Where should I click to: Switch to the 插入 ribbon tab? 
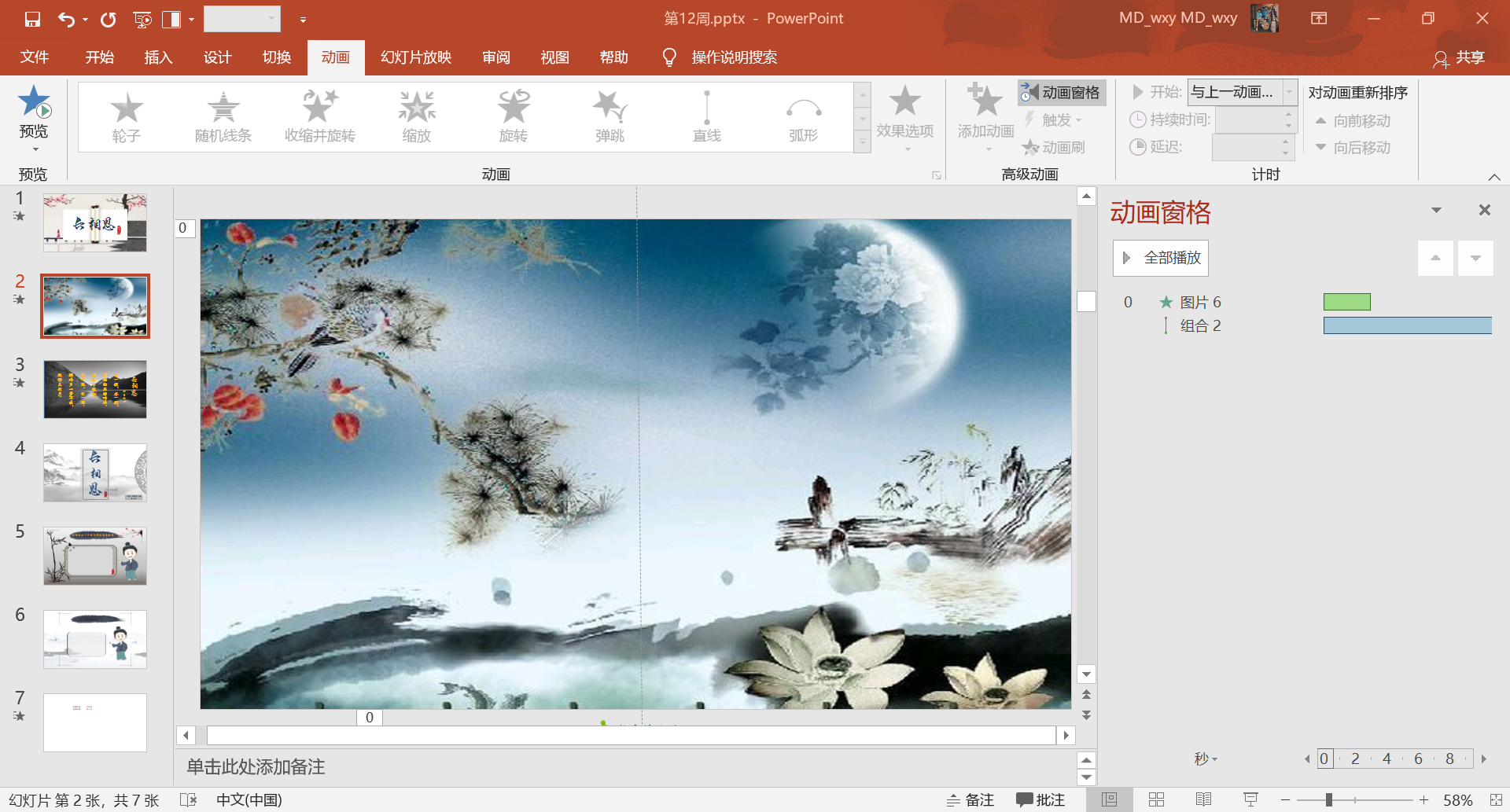click(x=158, y=57)
